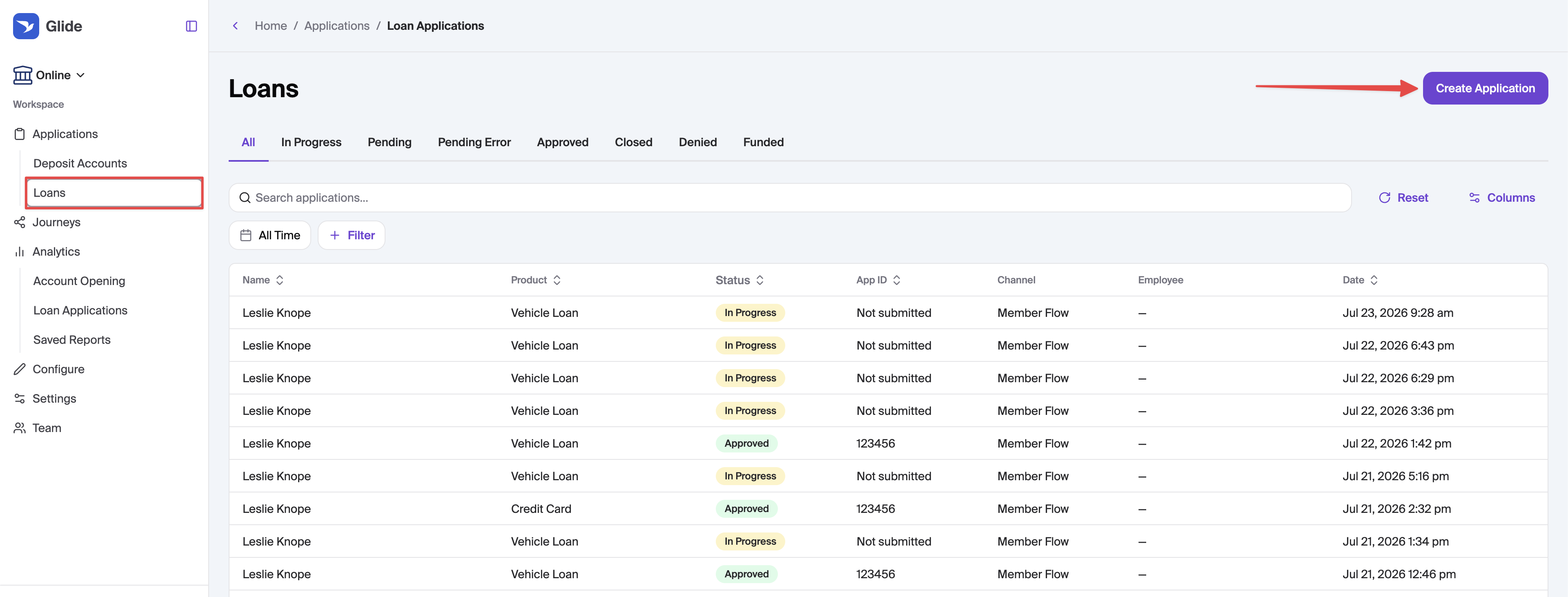The width and height of the screenshot is (1568, 597).
Task: Open the Online workspace dropdown
Action: (x=49, y=75)
